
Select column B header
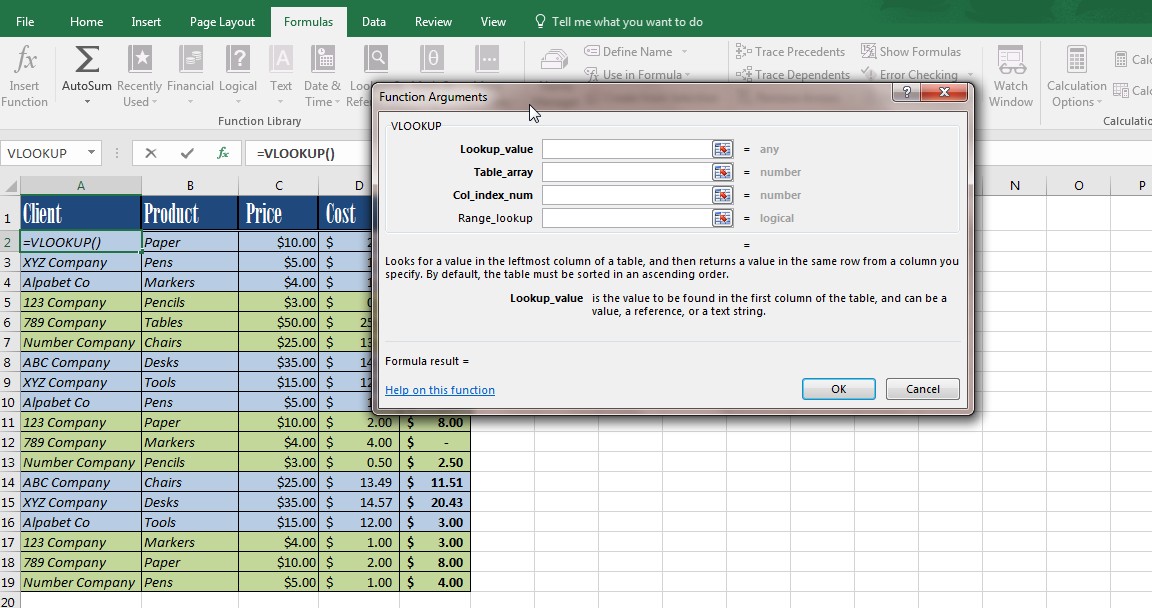coord(190,186)
